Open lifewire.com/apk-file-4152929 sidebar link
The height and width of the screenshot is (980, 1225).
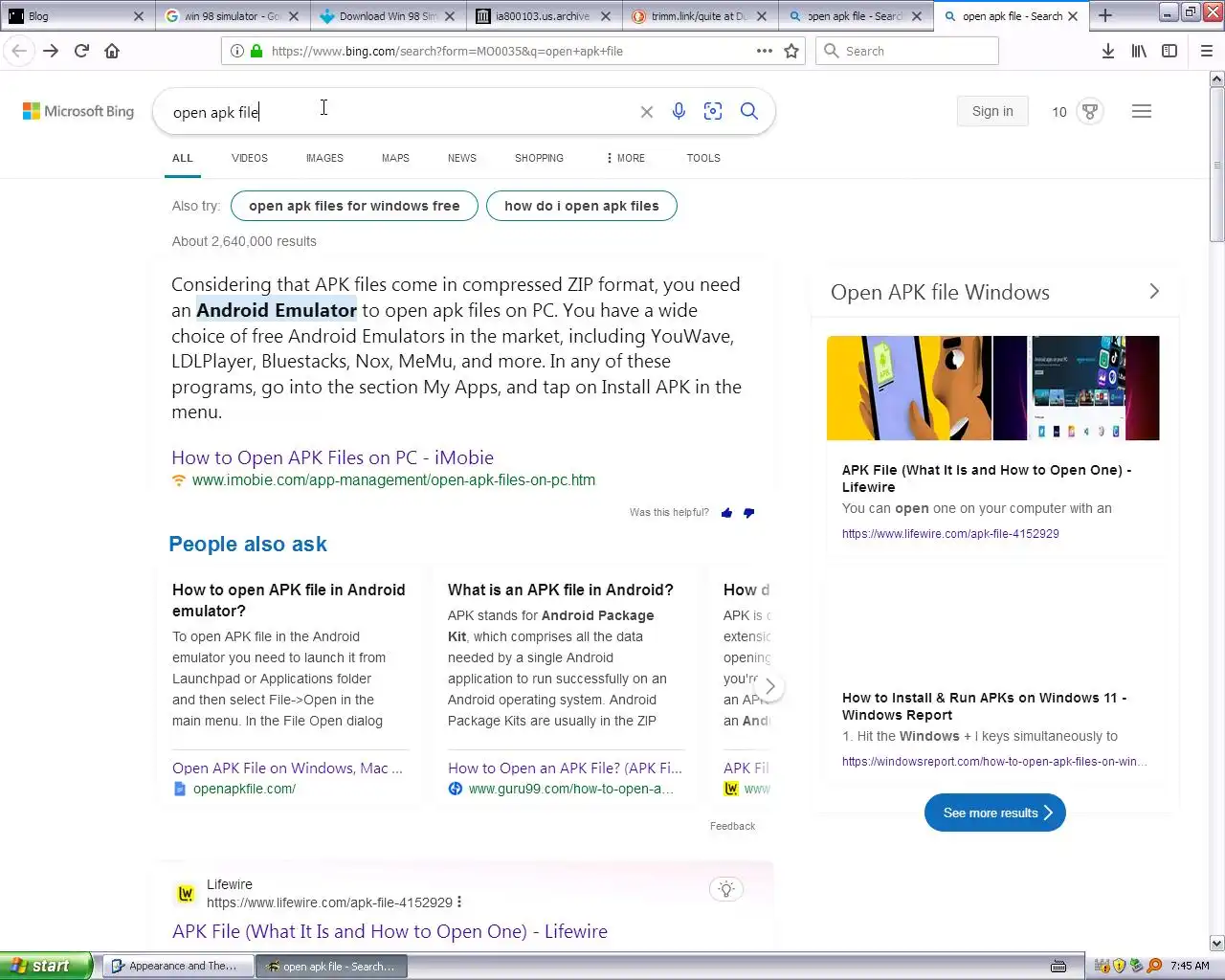[950, 534]
